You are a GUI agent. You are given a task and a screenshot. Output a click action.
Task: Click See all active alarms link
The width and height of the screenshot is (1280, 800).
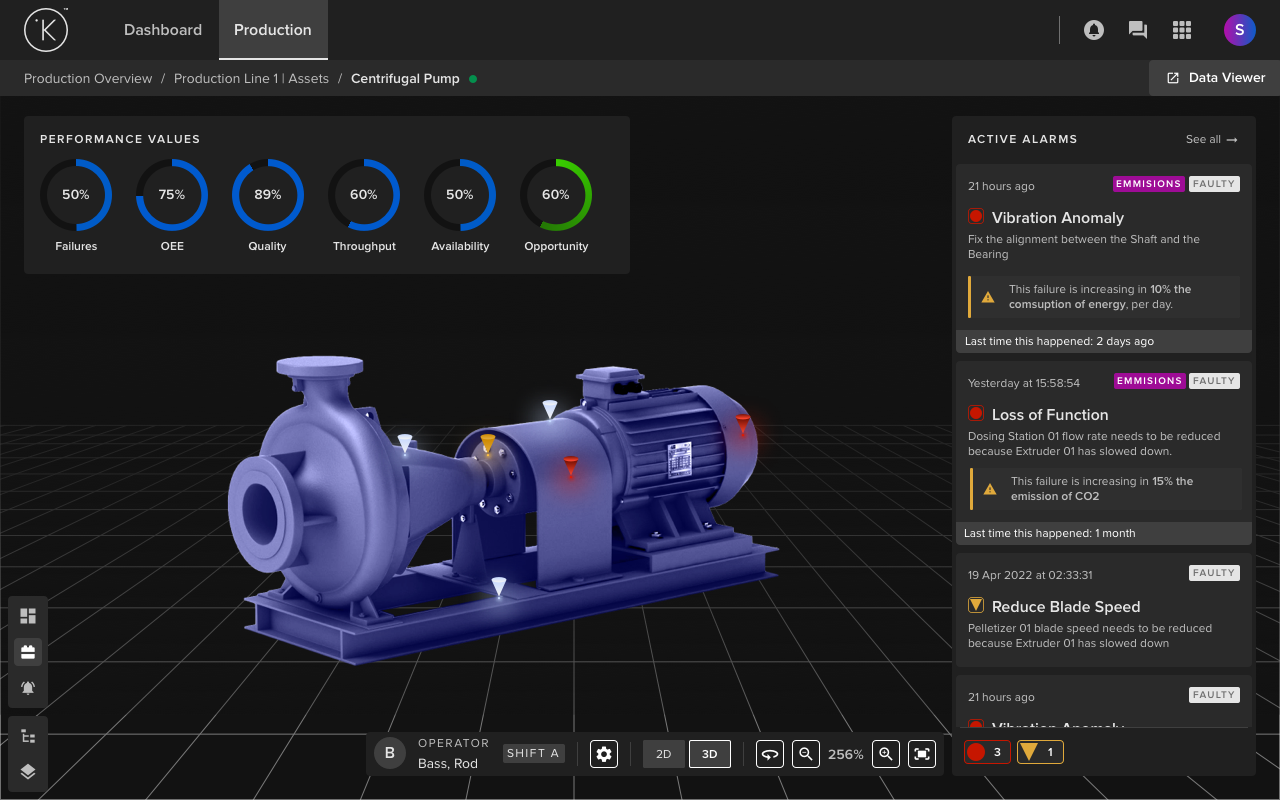click(x=1211, y=139)
